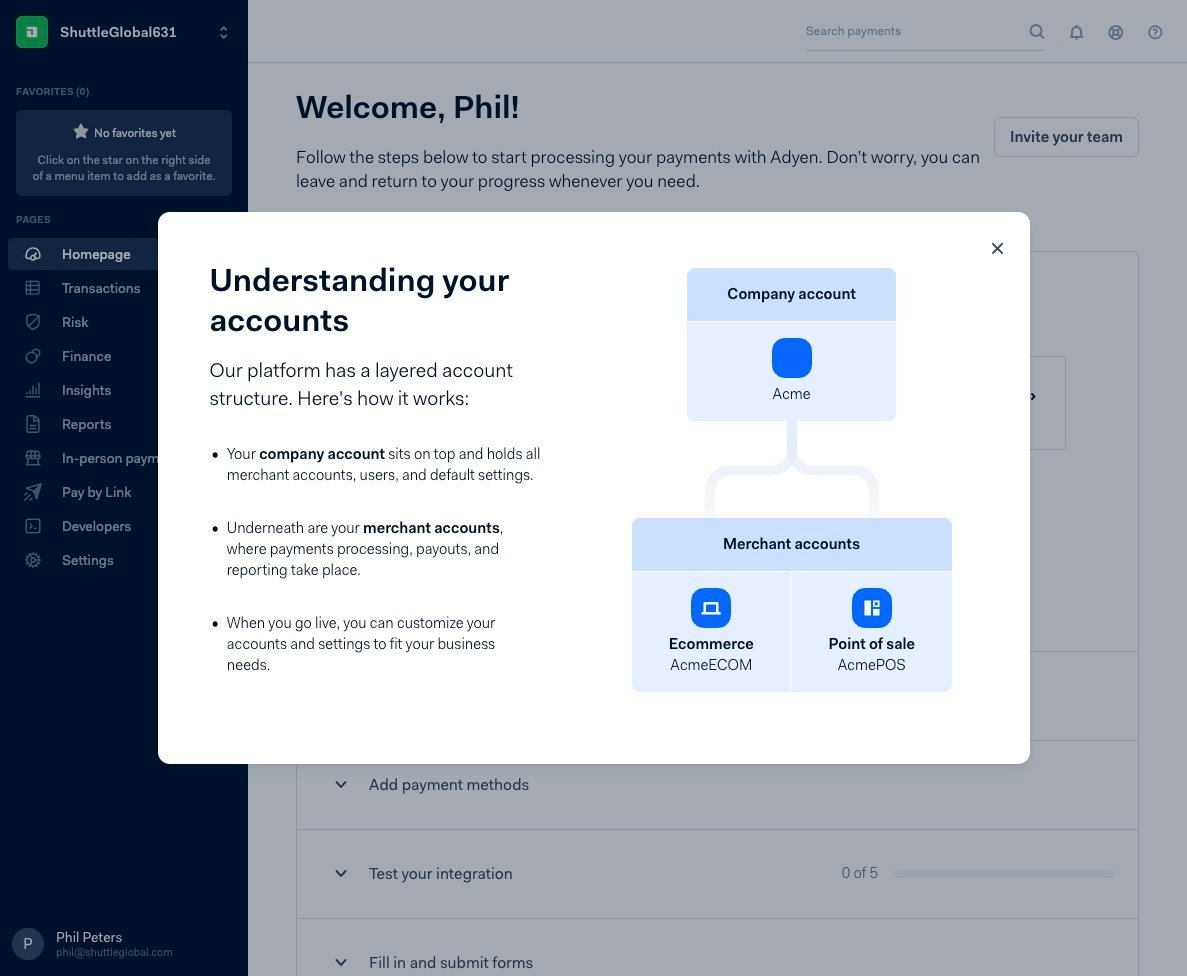Click the Pay by Link paper-plane icon
Viewport: 1187px width, 976px height.
(x=33, y=492)
